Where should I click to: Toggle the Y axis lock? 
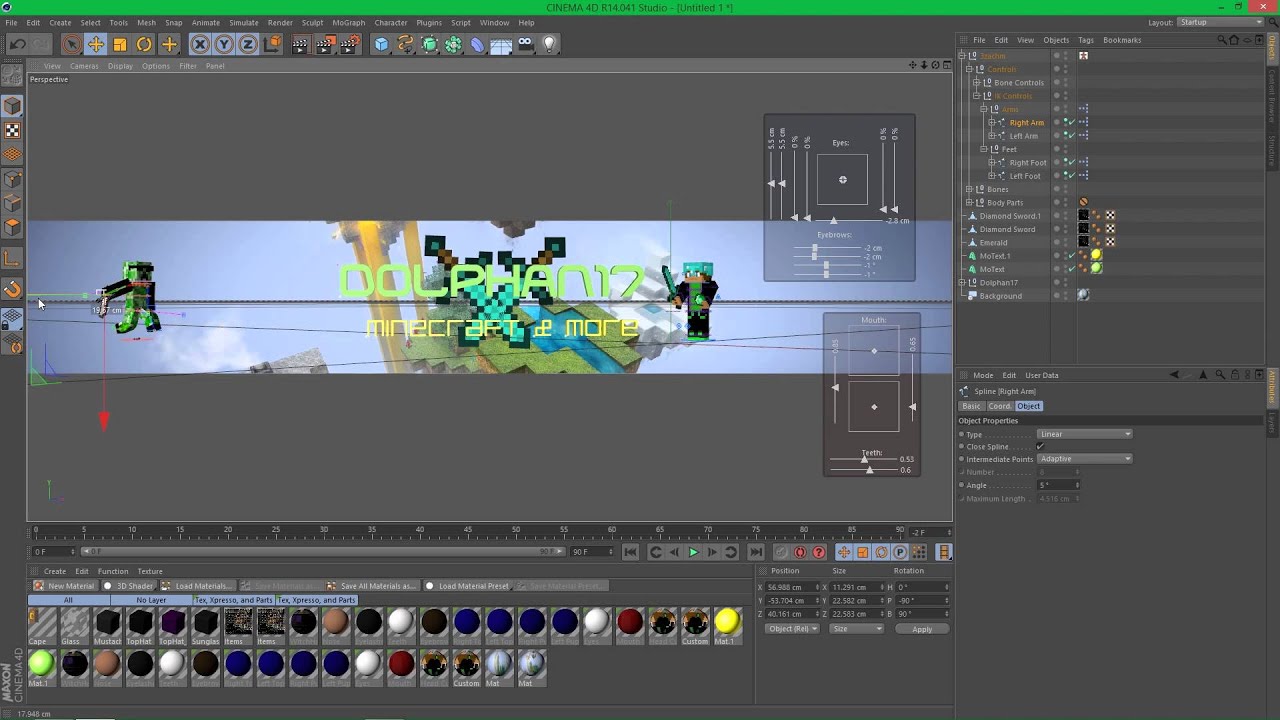tap(224, 44)
